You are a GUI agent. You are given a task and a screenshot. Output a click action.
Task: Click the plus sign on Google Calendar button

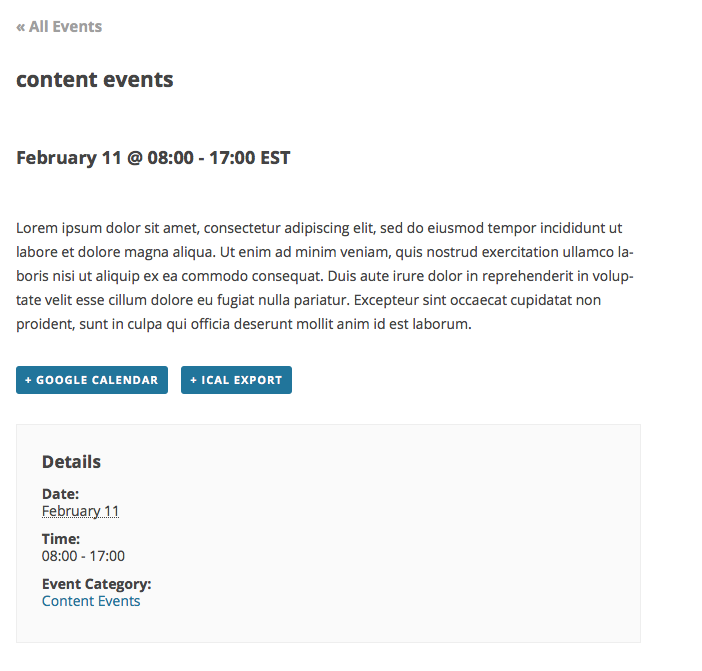(x=29, y=380)
